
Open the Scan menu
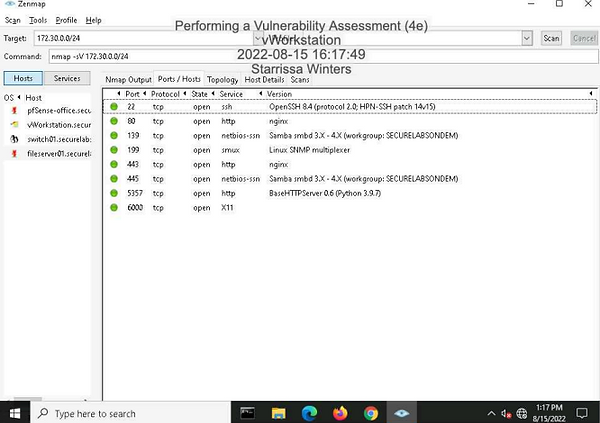pyautogui.click(x=13, y=20)
